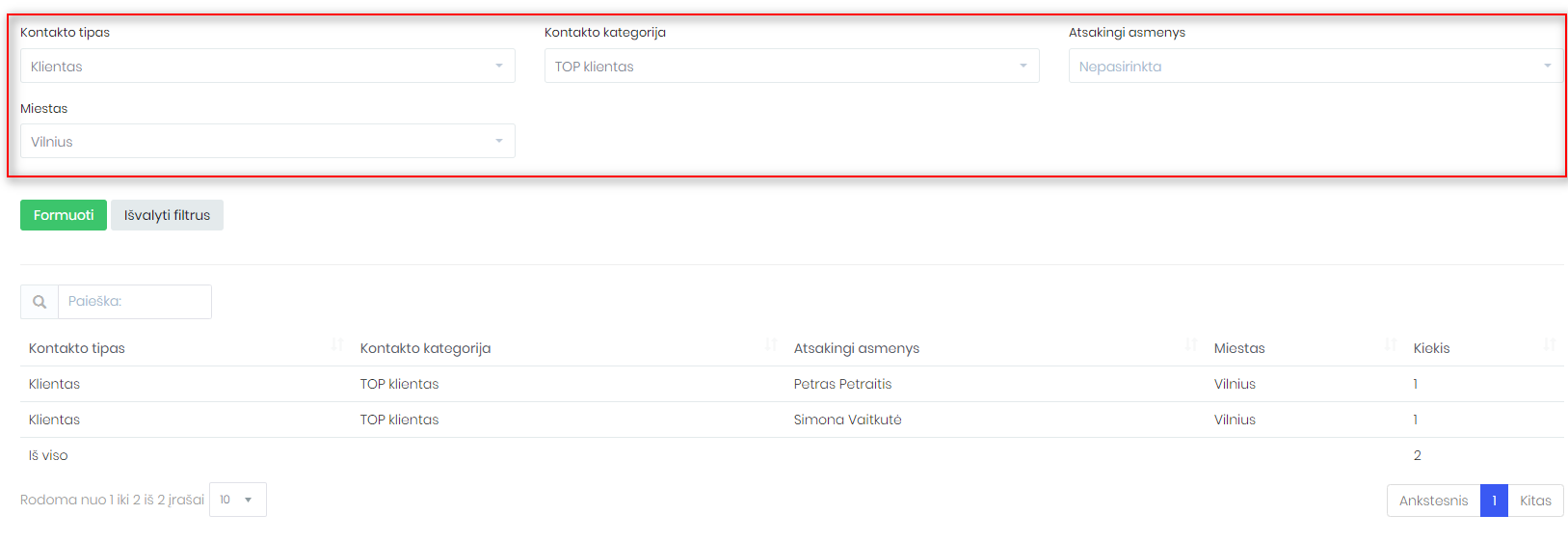Click the Simona Vaitkutė row cell

pyautogui.click(x=847, y=420)
